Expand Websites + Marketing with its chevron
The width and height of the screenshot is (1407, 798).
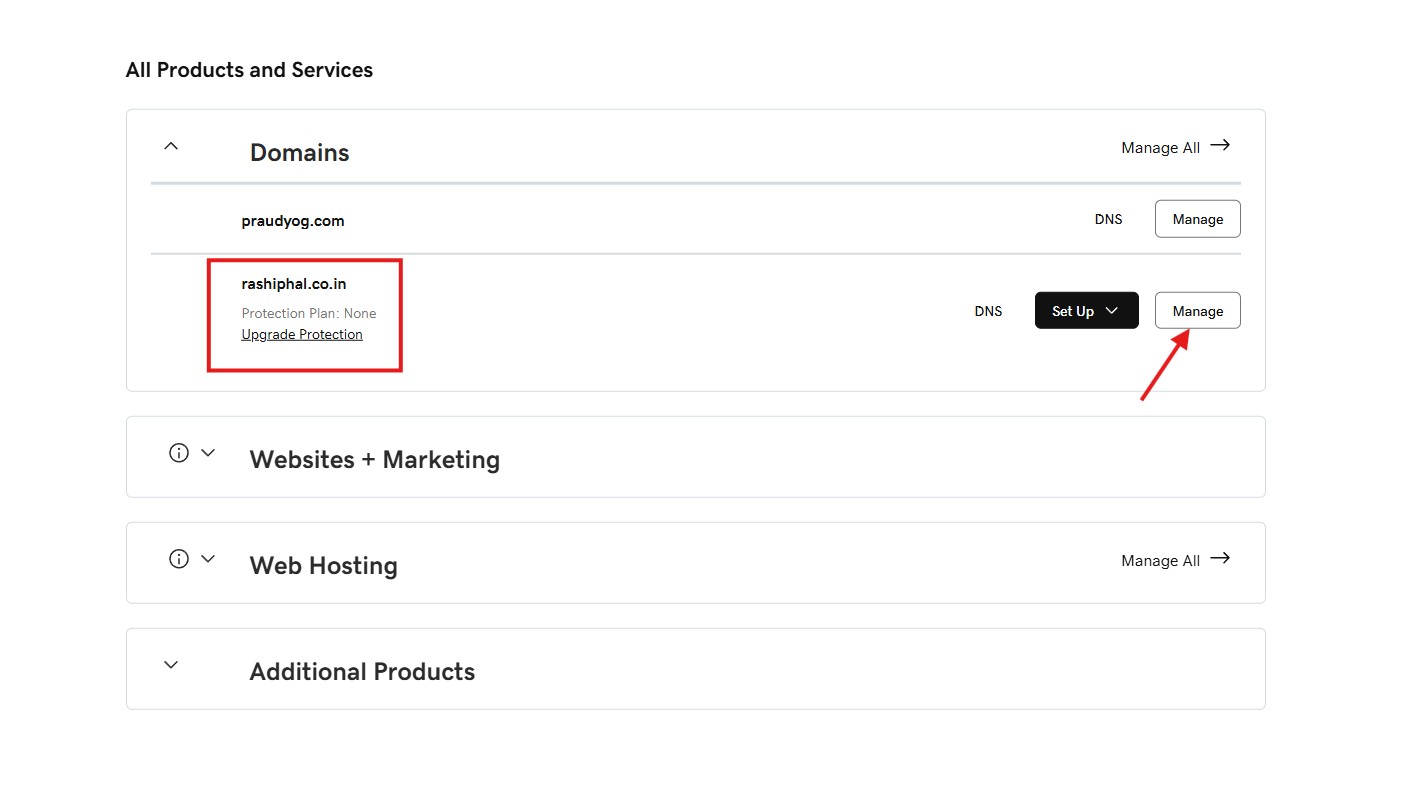tap(208, 453)
